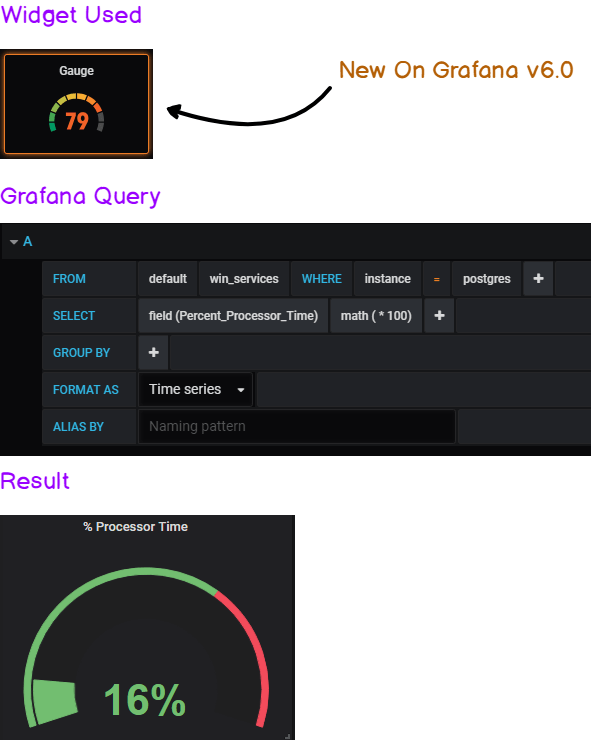Click the query letter A label

tap(27, 241)
